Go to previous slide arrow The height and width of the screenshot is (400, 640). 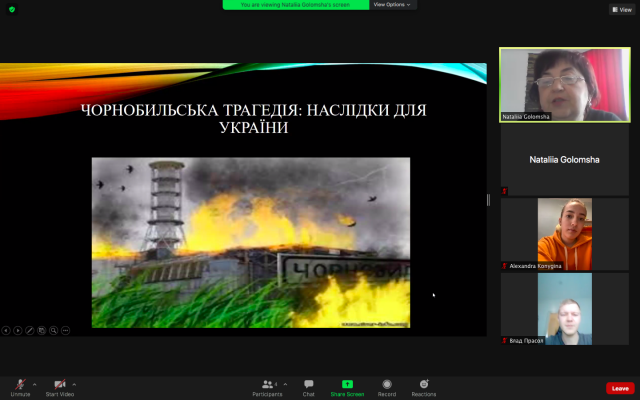coord(5,330)
